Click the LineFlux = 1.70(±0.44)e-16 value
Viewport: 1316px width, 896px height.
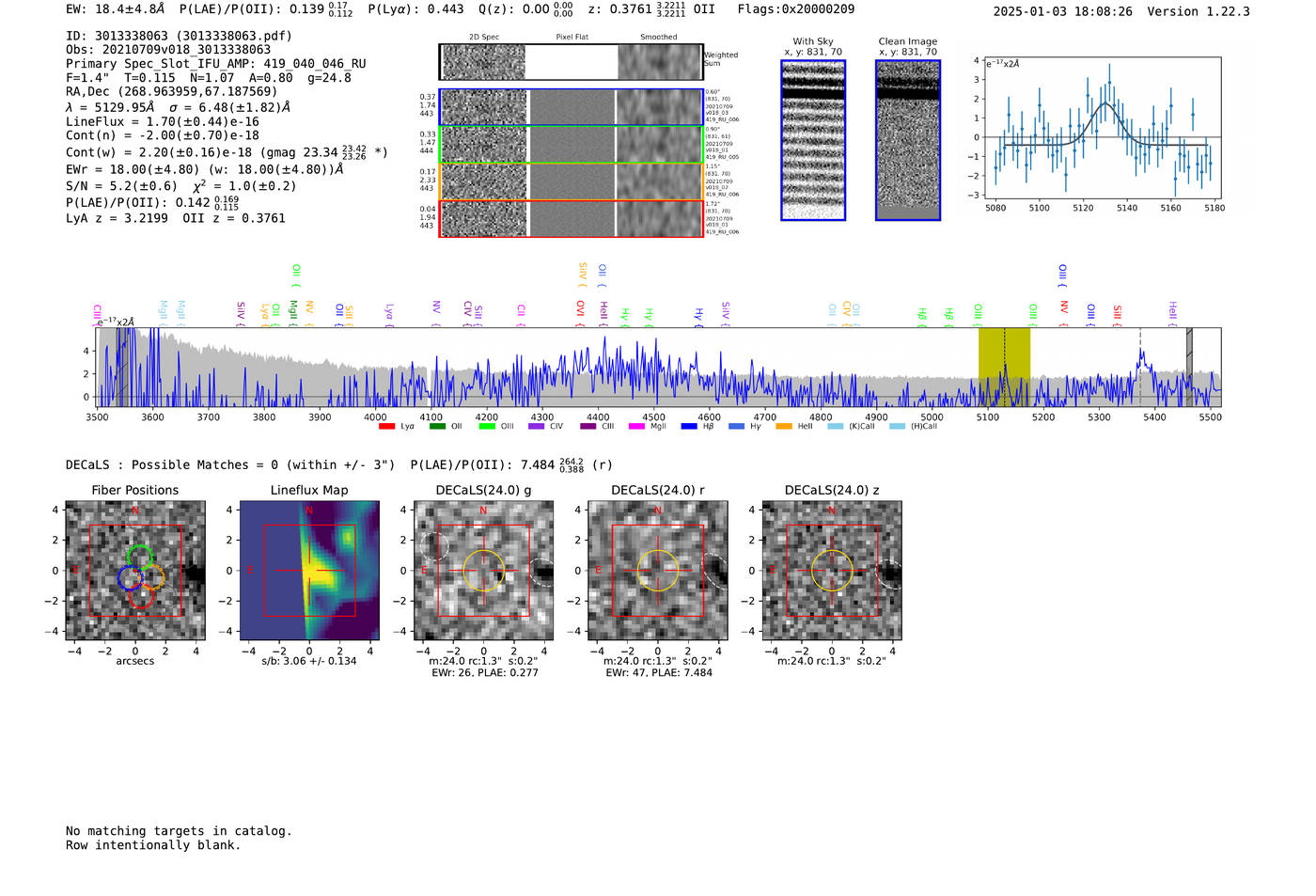(x=163, y=122)
